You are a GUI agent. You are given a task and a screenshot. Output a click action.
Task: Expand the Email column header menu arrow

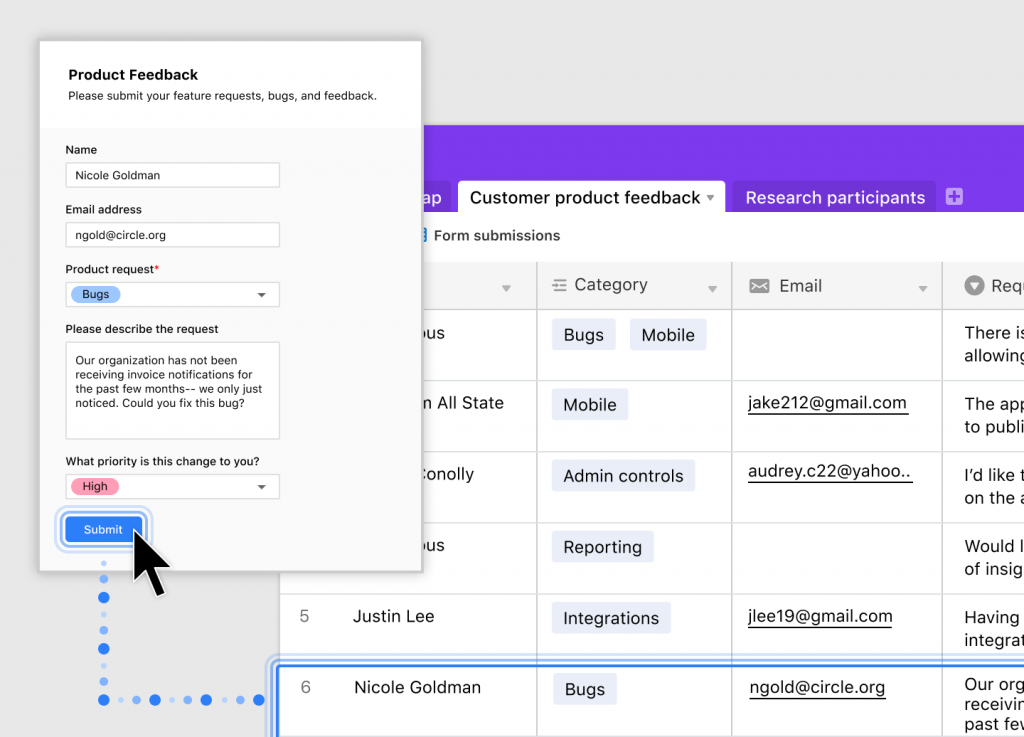[x=923, y=289]
